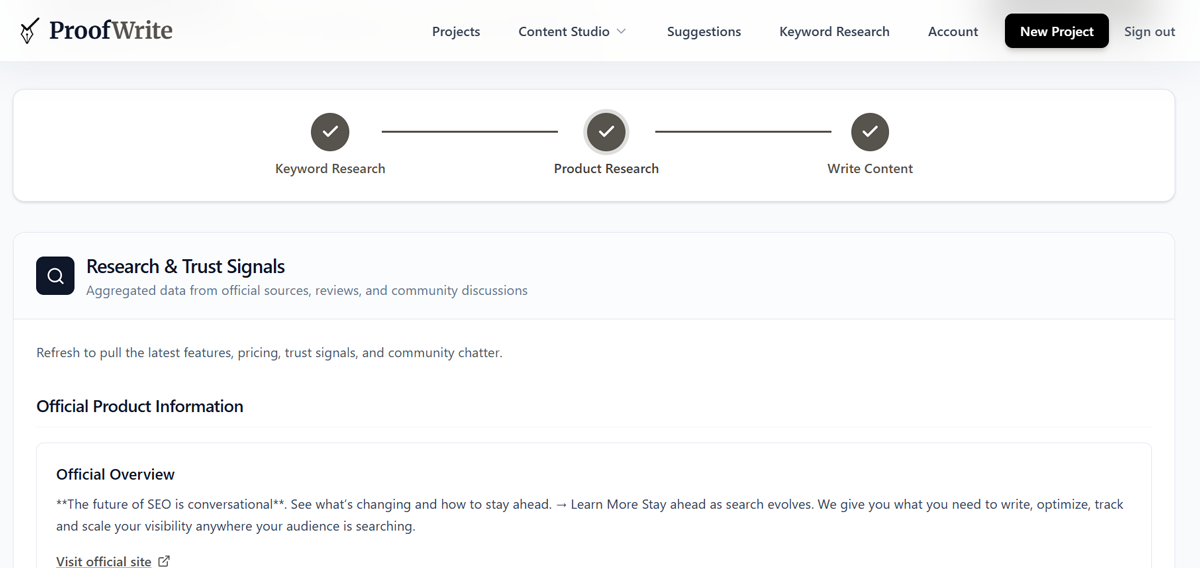Expand the chevron beside Content Studio
The height and width of the screenshot is (568, 1200).
pyautogui.click(x=621, y=32)
